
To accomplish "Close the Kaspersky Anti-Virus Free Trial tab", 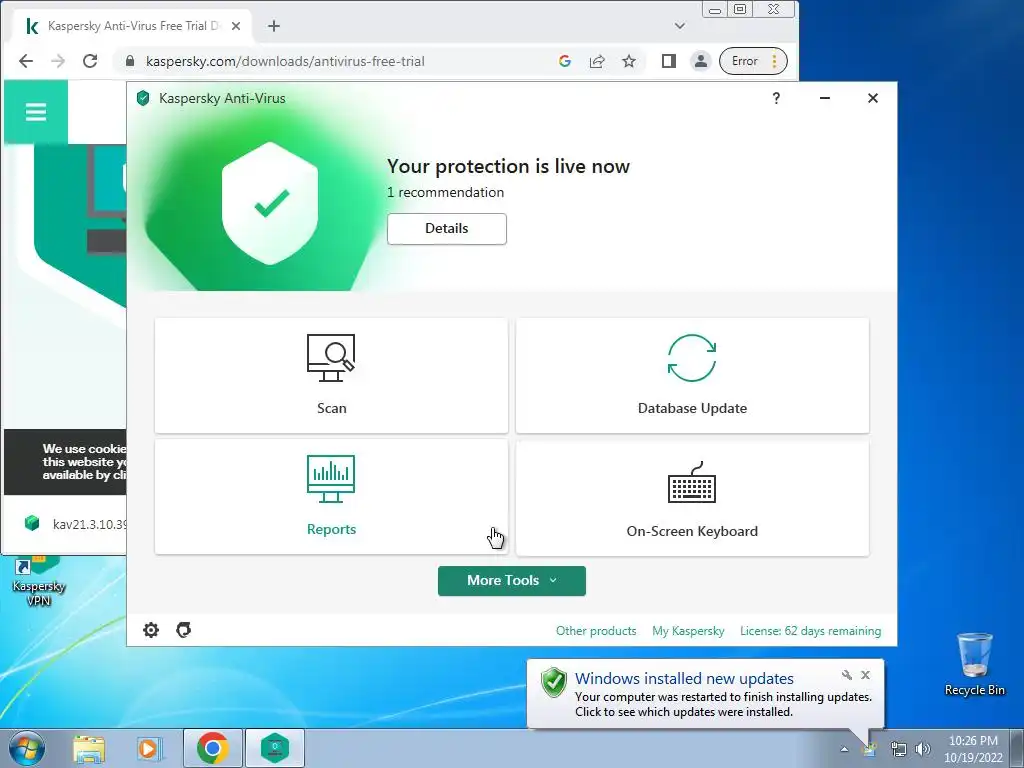I will click(x=236, y=26).
